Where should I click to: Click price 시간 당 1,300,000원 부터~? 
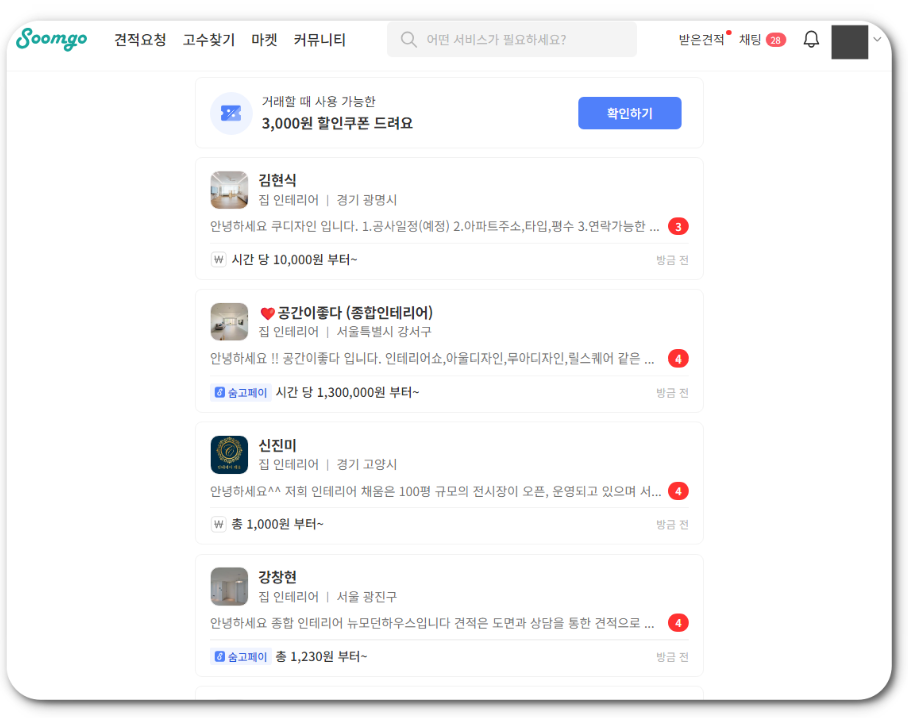coord(347,393)
